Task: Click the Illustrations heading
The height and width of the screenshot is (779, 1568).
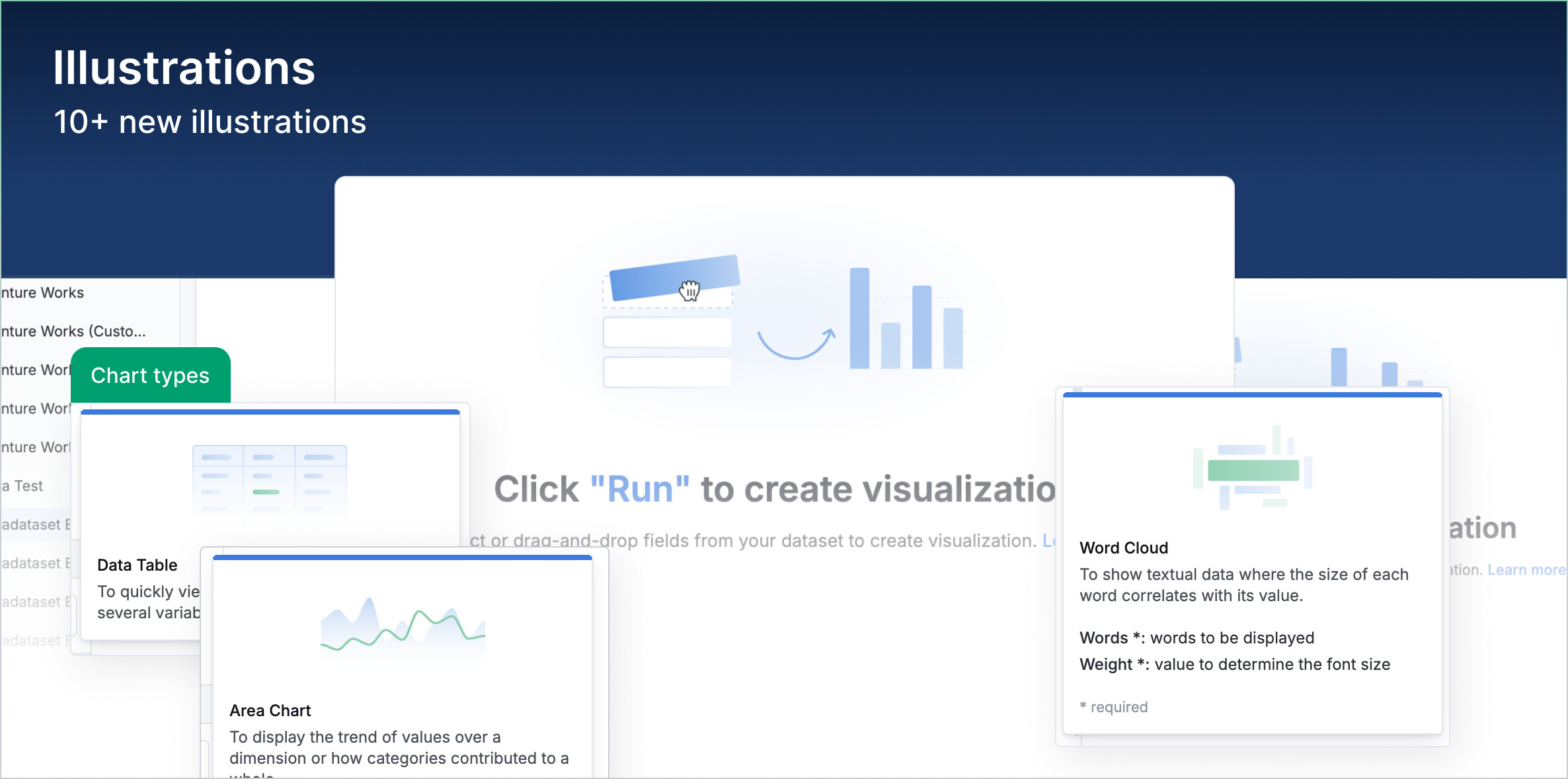Action: pyautogui.click(x=184, y=67)
